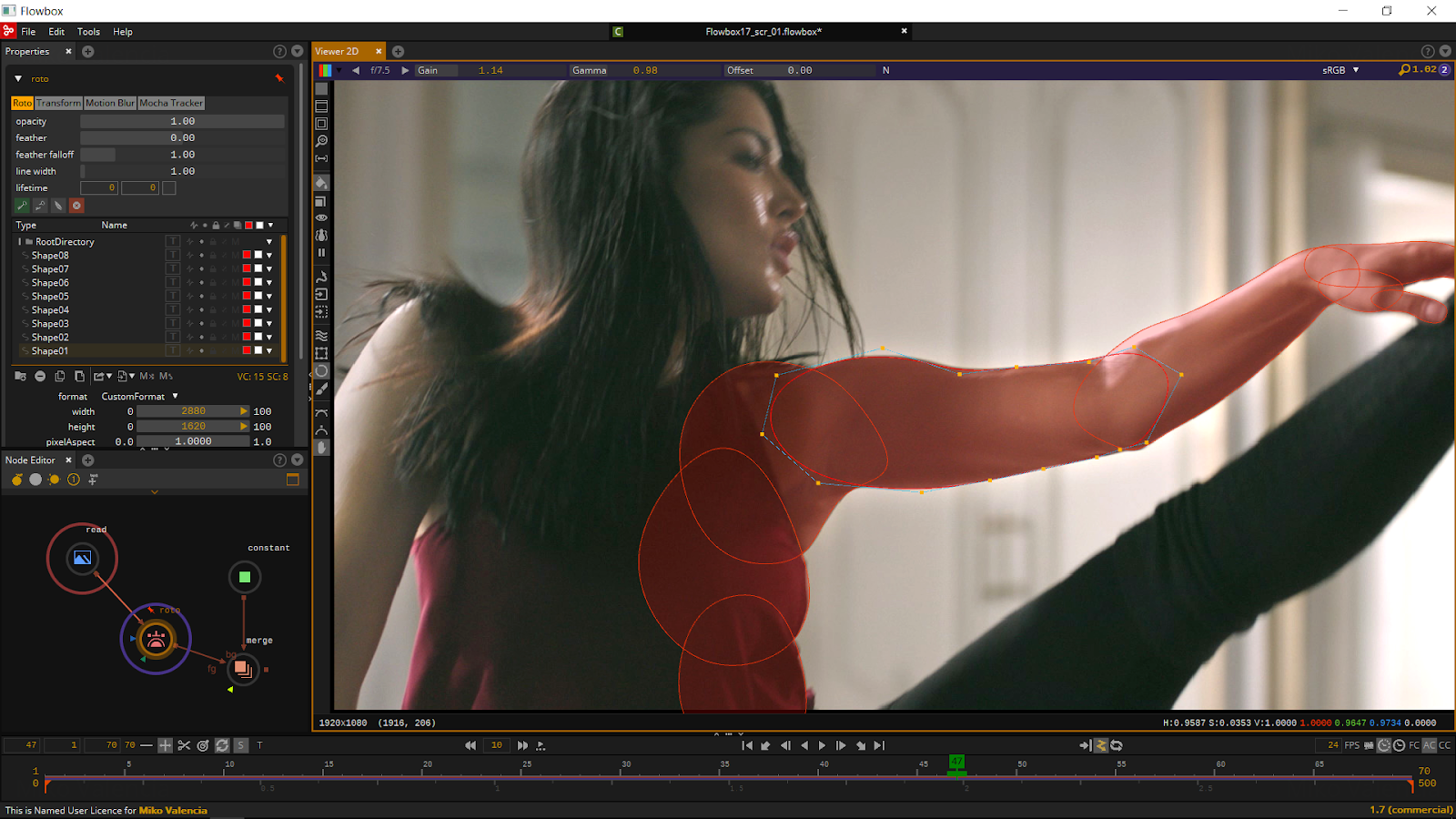Select the paint bucket fill tool
Image resolution: width=1456 pixels, height=819 pixels.
[321, 182]
